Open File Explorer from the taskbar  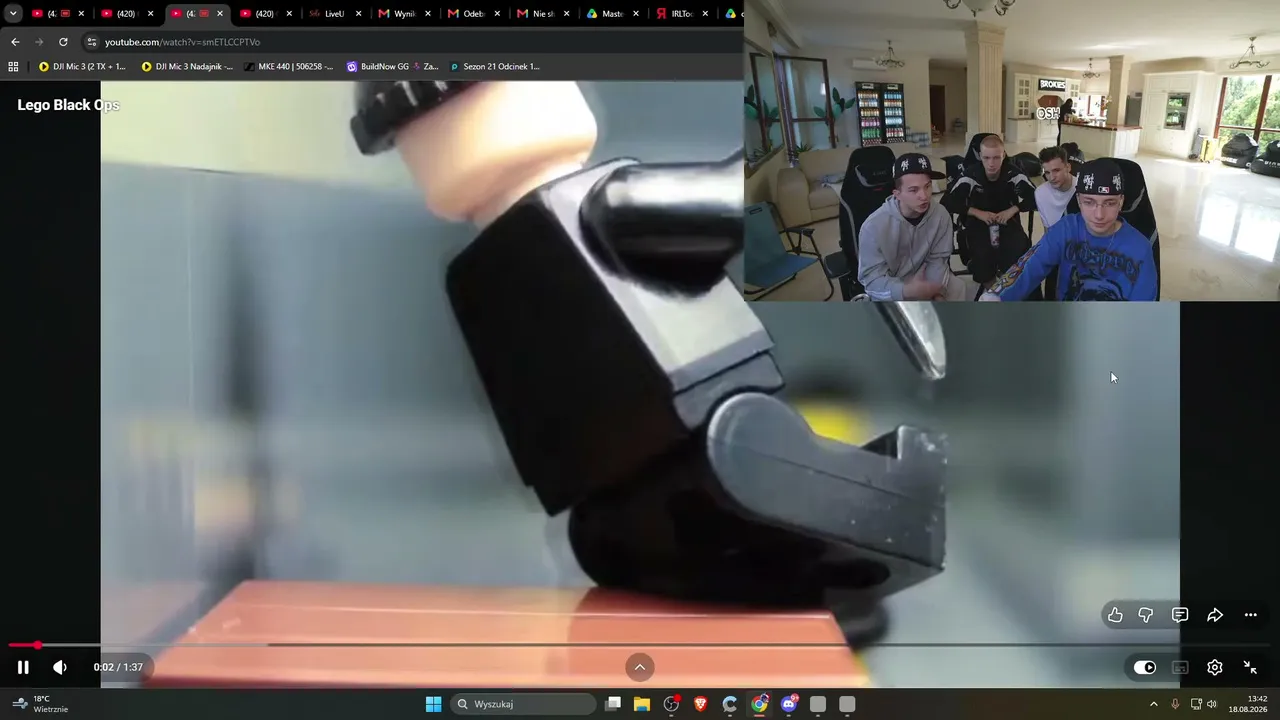tap(642, 704)
